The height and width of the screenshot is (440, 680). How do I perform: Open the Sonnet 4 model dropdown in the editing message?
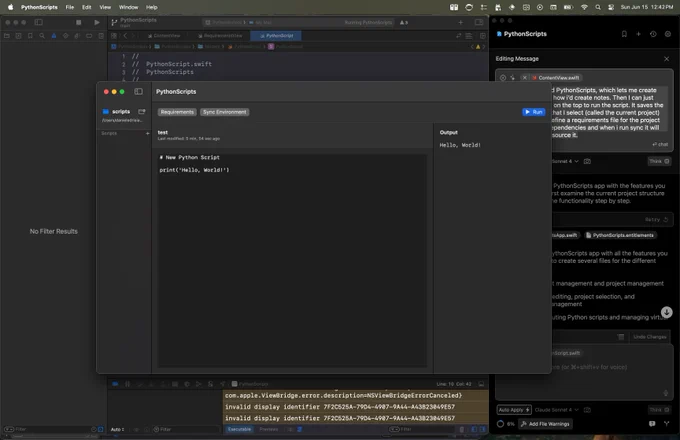(x=566, y=161)
